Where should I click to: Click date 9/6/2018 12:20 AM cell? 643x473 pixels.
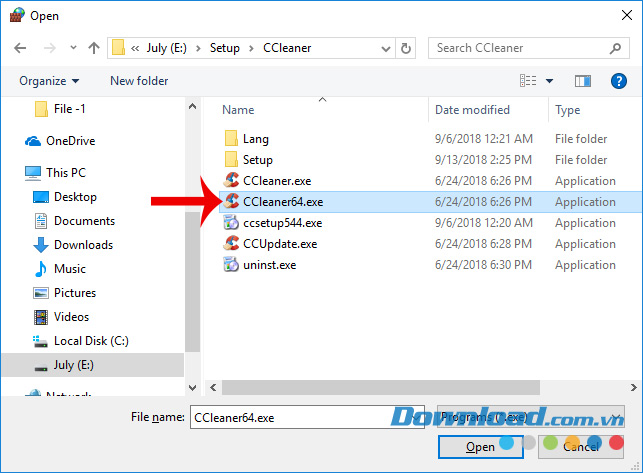483,223
